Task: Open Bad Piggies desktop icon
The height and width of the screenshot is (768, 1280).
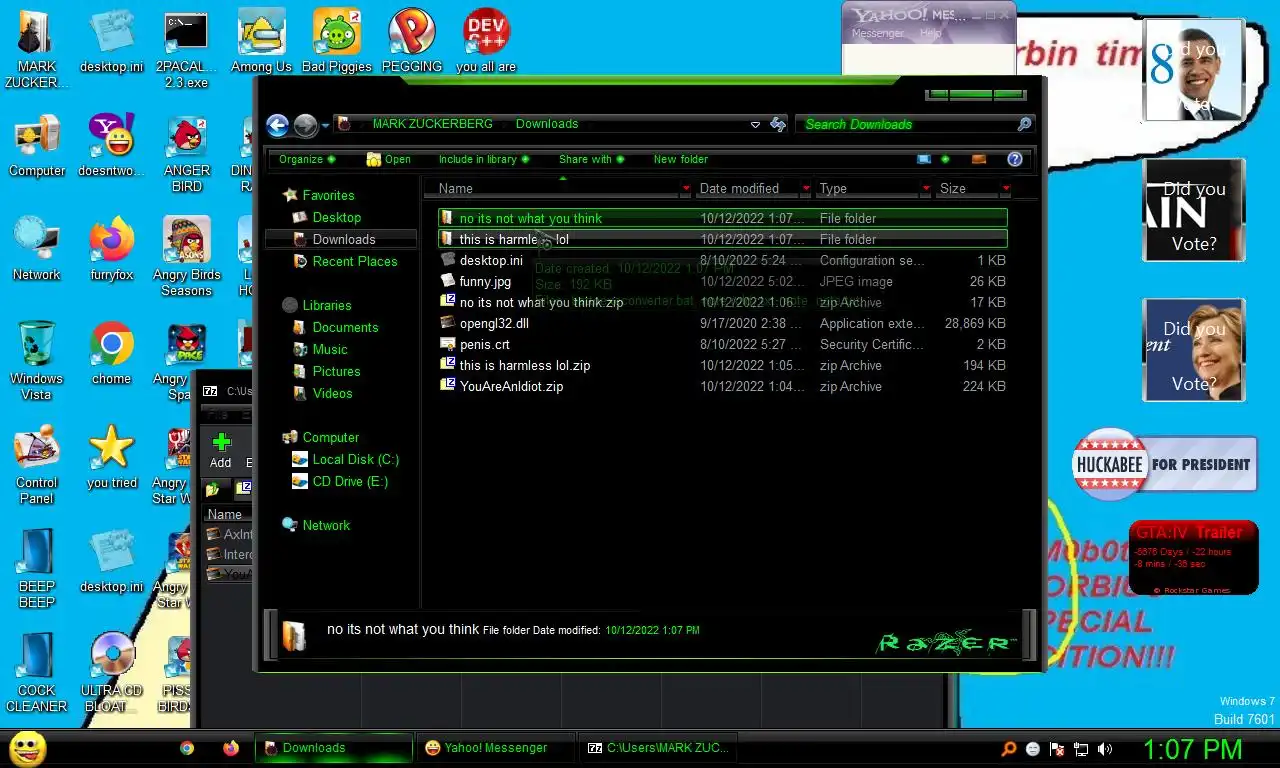Action: pos(336,42)
